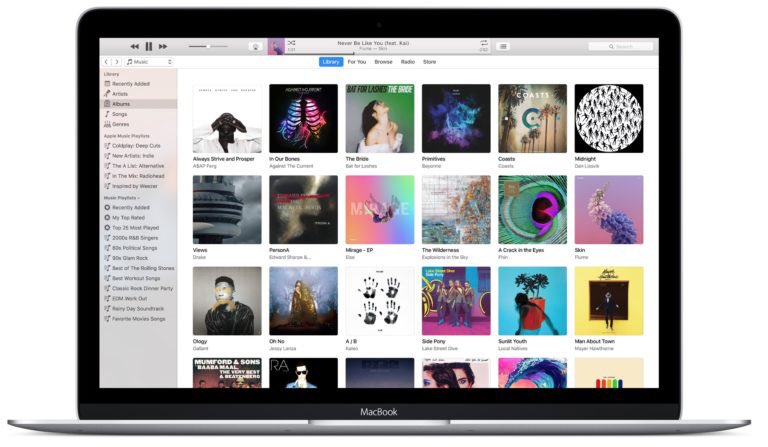Viewport: 768px width, 447px height.
Task: Select Albums in the sidebar
Action: click(139, 104)
